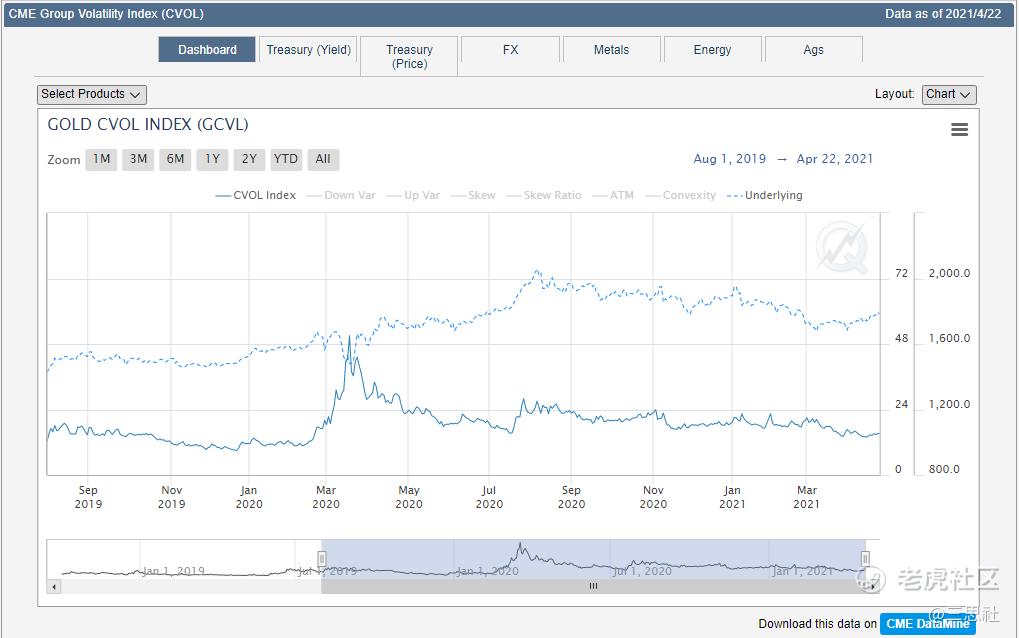Switch to the Dashboard tab
Screen dimensions: 1019x638
coord(207,49)
